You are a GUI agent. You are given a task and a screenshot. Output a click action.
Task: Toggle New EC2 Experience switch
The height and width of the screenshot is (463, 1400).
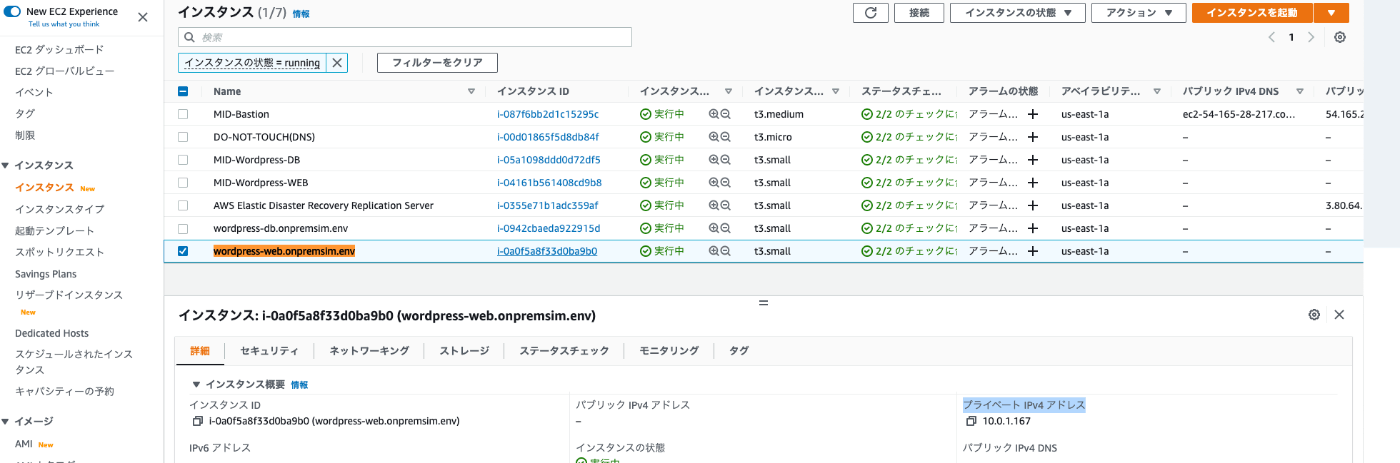[x=13, y=11]
